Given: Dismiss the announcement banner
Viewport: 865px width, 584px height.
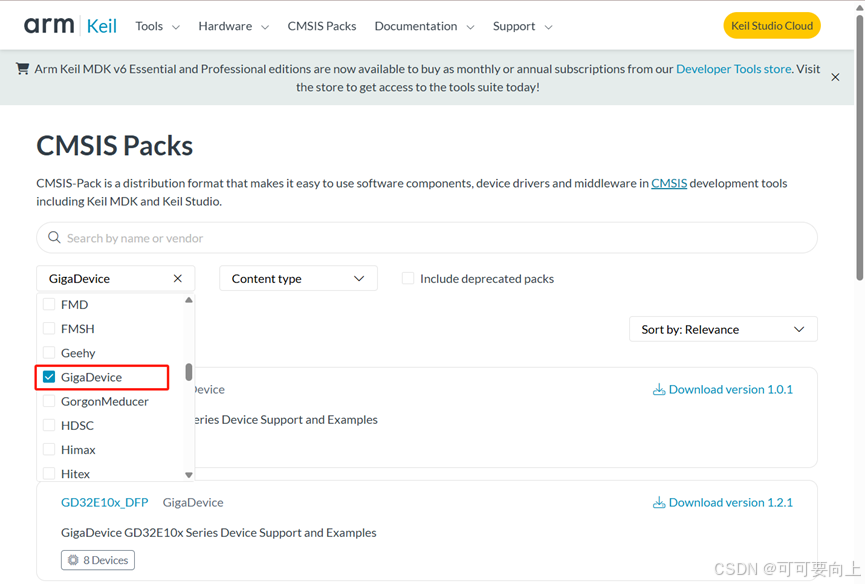Looking at the screenshot, I should pyautogui.click(x=835, y=77).
